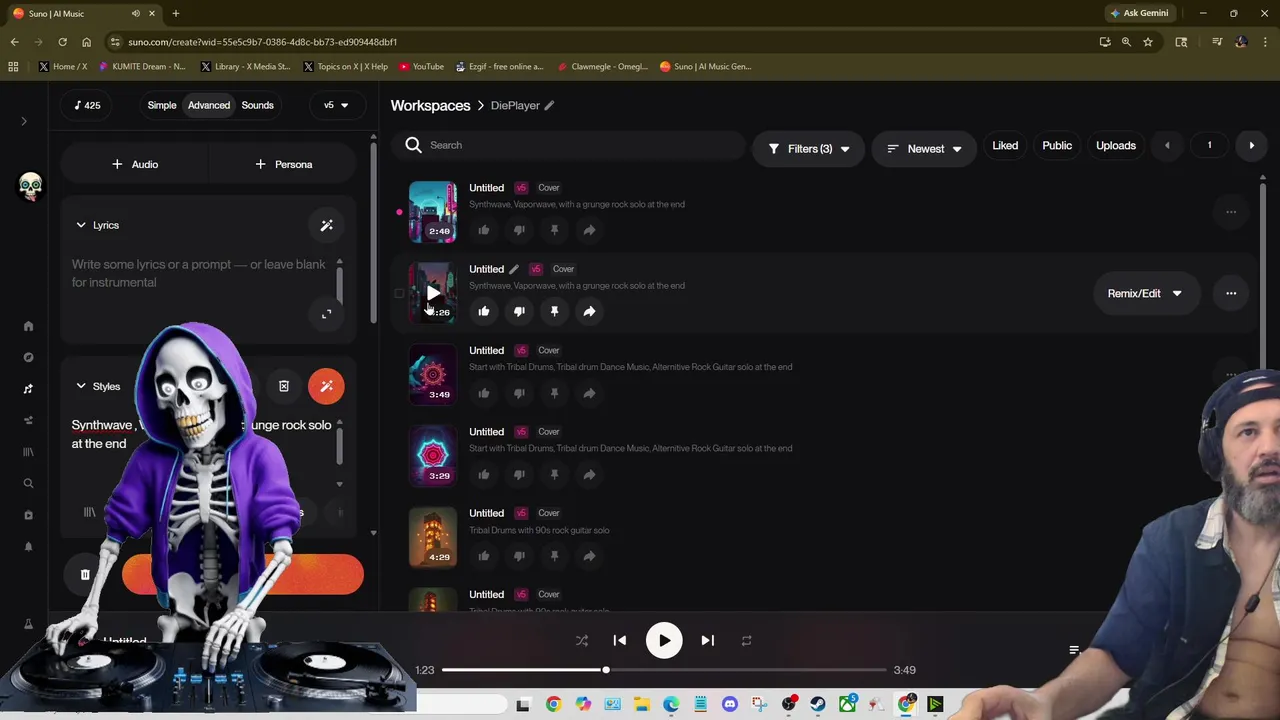Share the 3:49 Tribal Drums song
1280x720 pixels.
[x=589, y=393]
